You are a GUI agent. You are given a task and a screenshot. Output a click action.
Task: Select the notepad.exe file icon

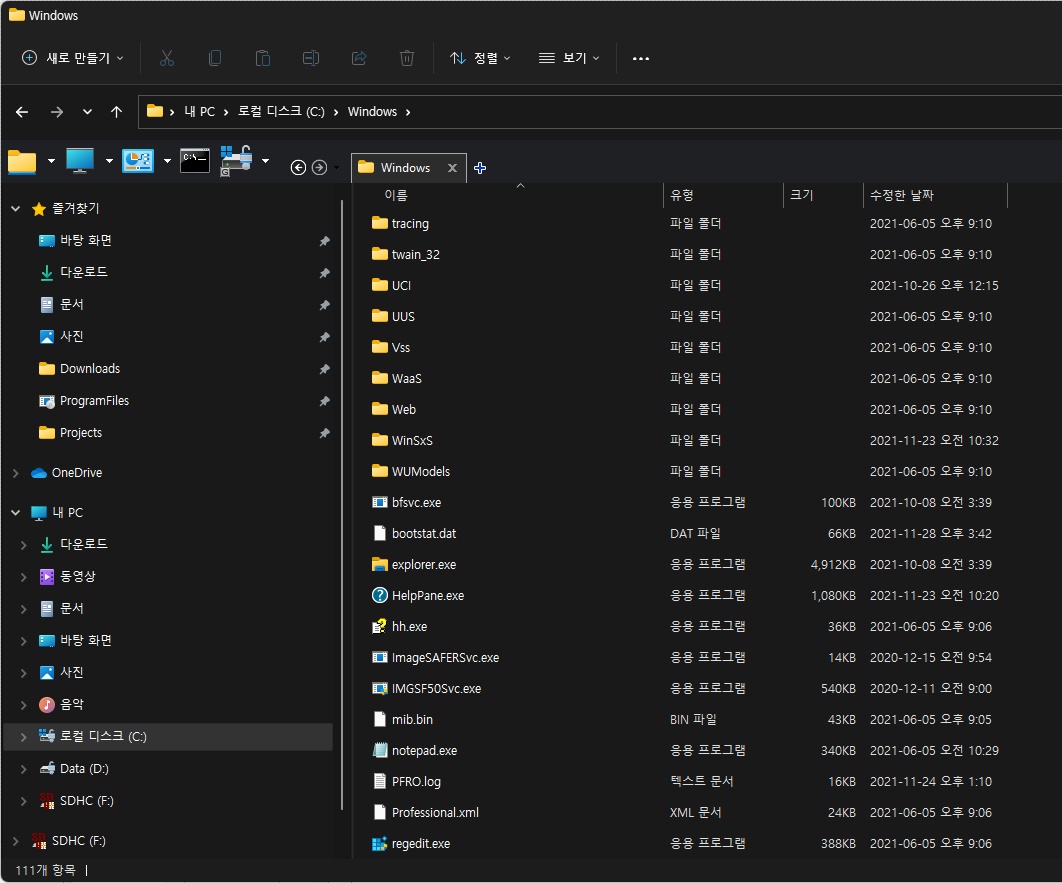coord(380,750)
